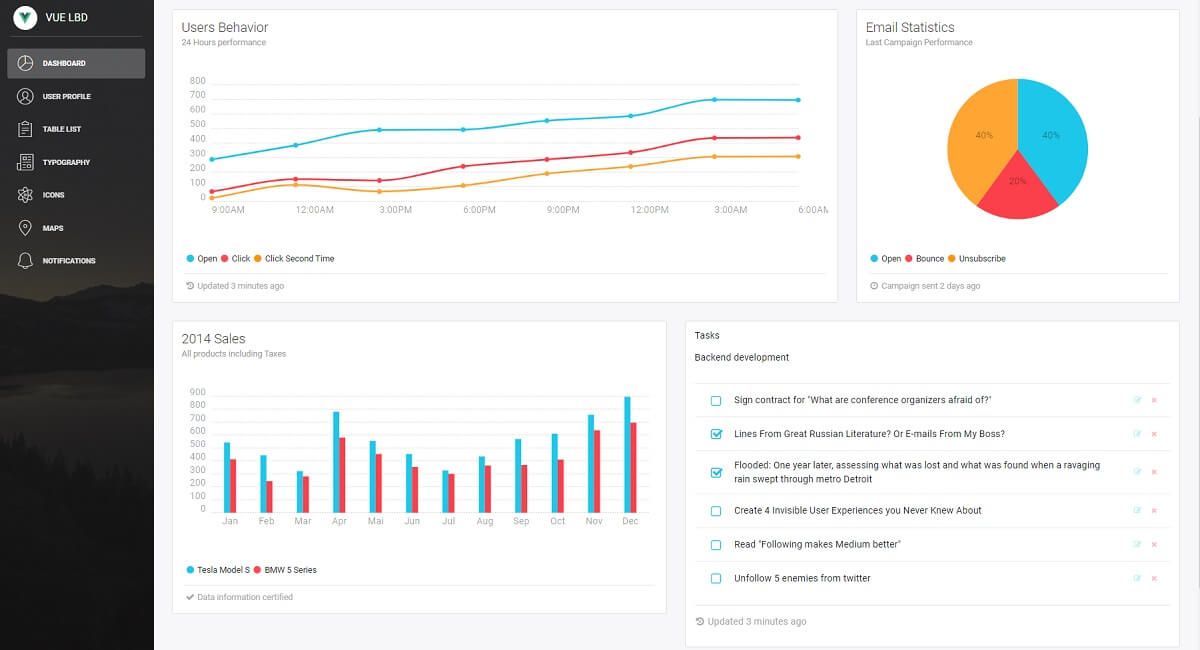Click 'Campaign sent 2 days ago' link
Viewport: 1200px width, 650px height.
926,285
